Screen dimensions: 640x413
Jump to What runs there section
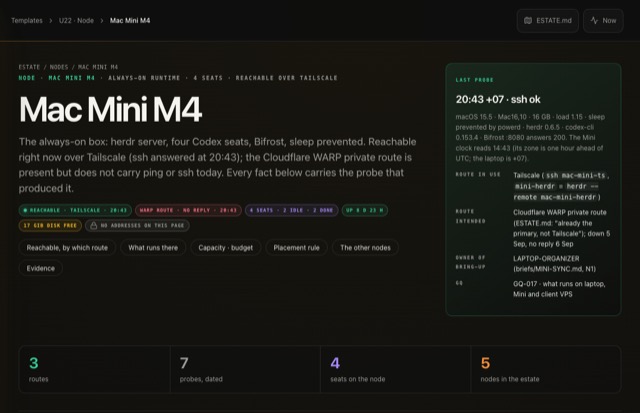click(153, 248)
